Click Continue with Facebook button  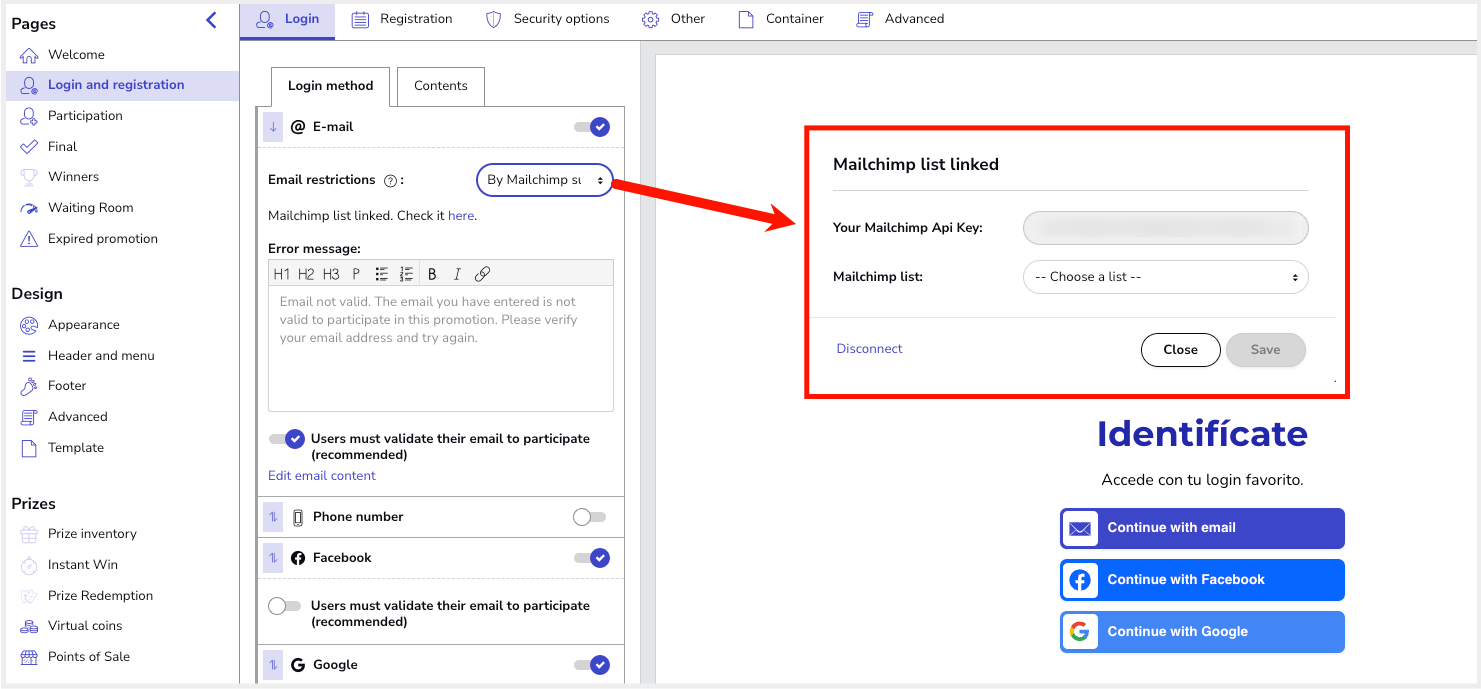(1202, 580)
